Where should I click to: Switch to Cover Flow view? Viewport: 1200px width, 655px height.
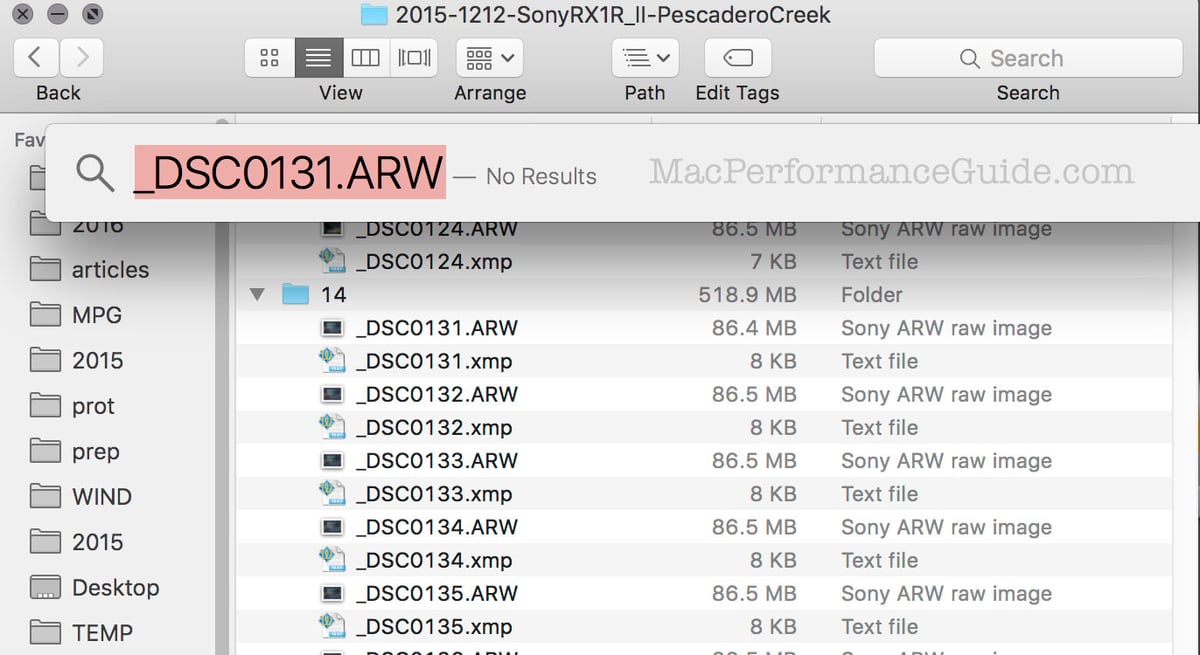tap(414, 58)
